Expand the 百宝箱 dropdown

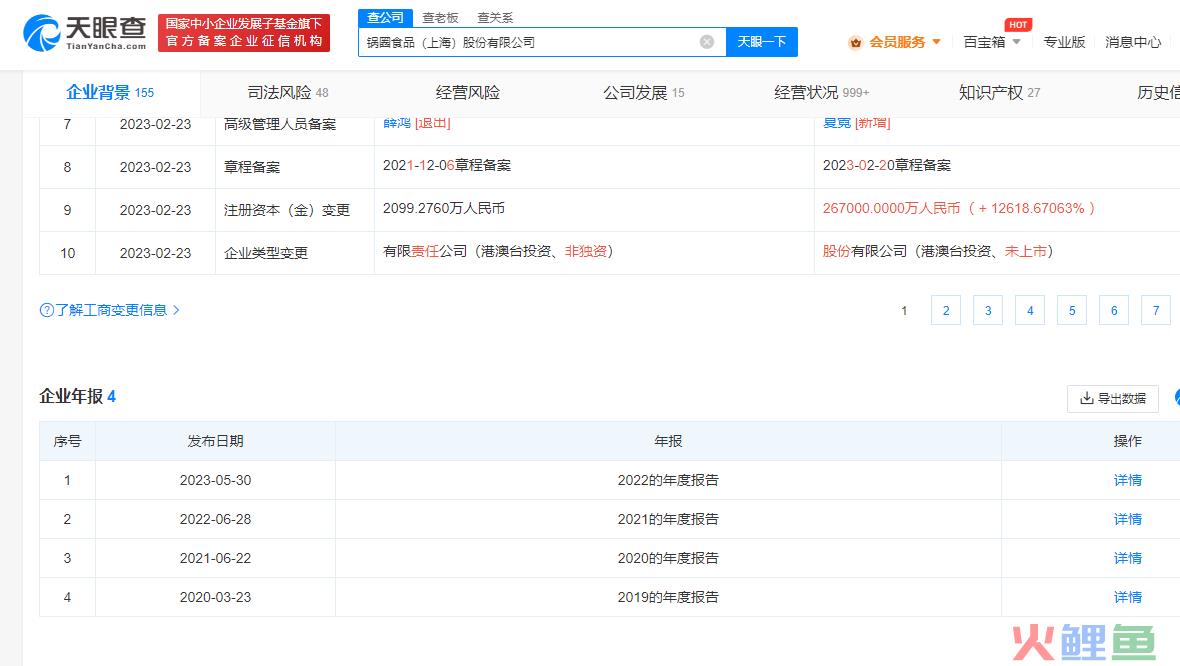pyautogui.click(x=992, y=42)
